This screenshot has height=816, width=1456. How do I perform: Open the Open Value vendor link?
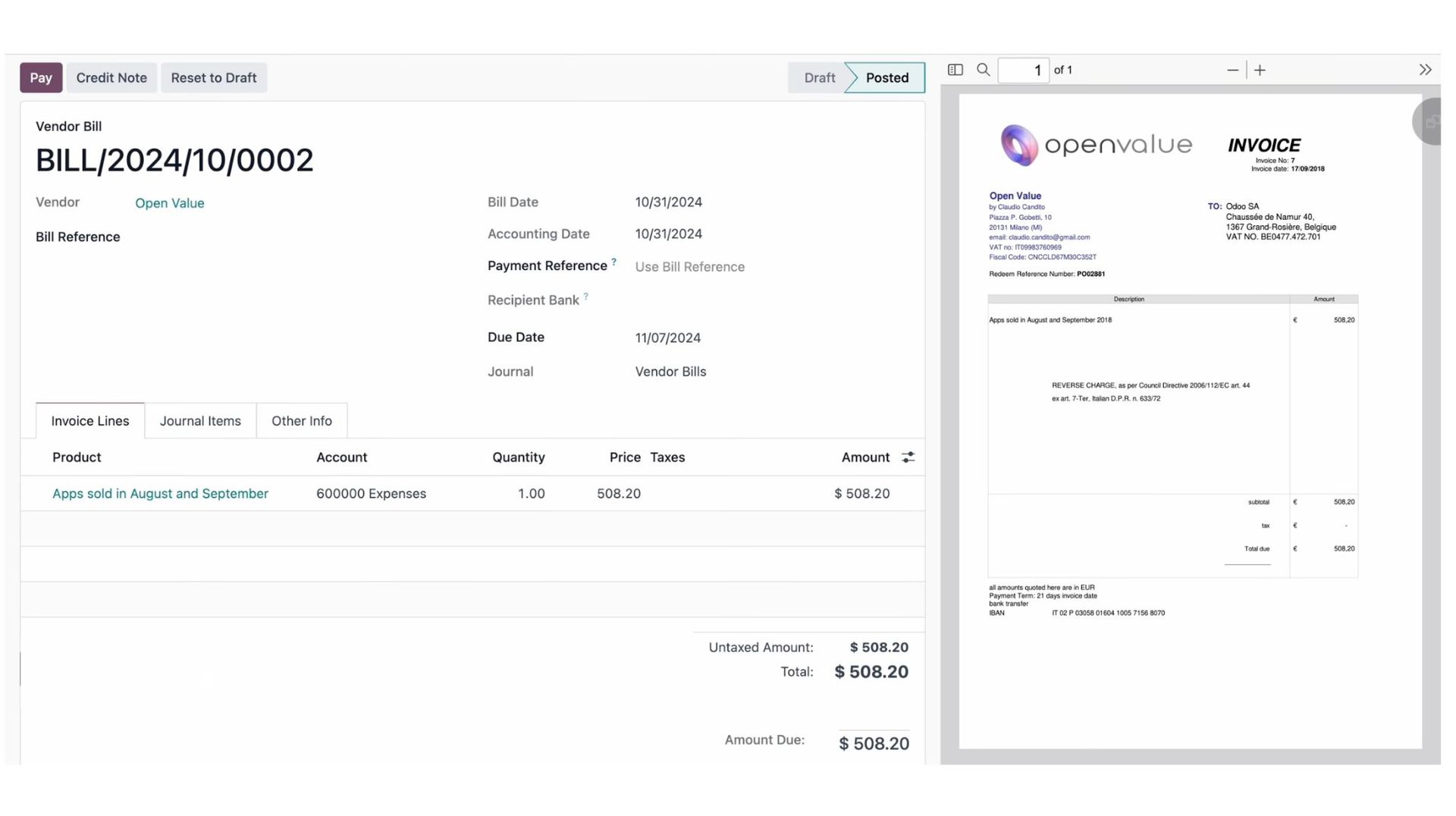[169, 203]
